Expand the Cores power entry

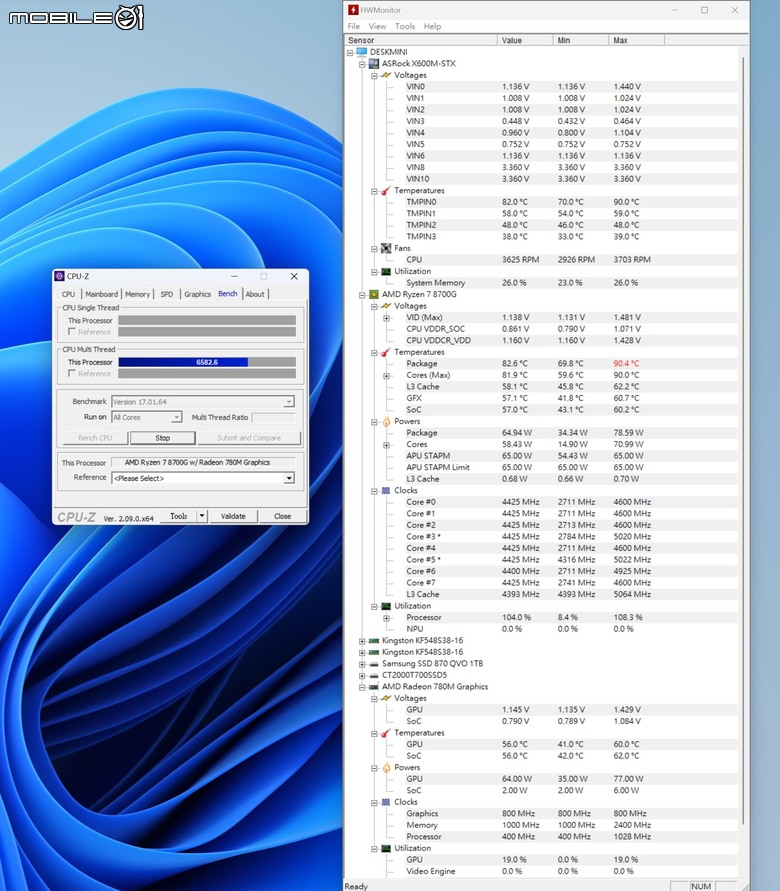[x=386, y=445]
